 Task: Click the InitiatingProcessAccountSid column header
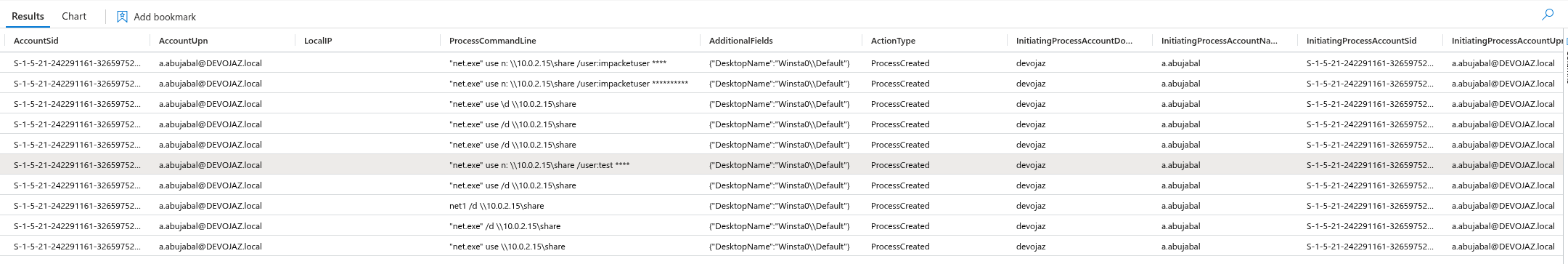1361,41
